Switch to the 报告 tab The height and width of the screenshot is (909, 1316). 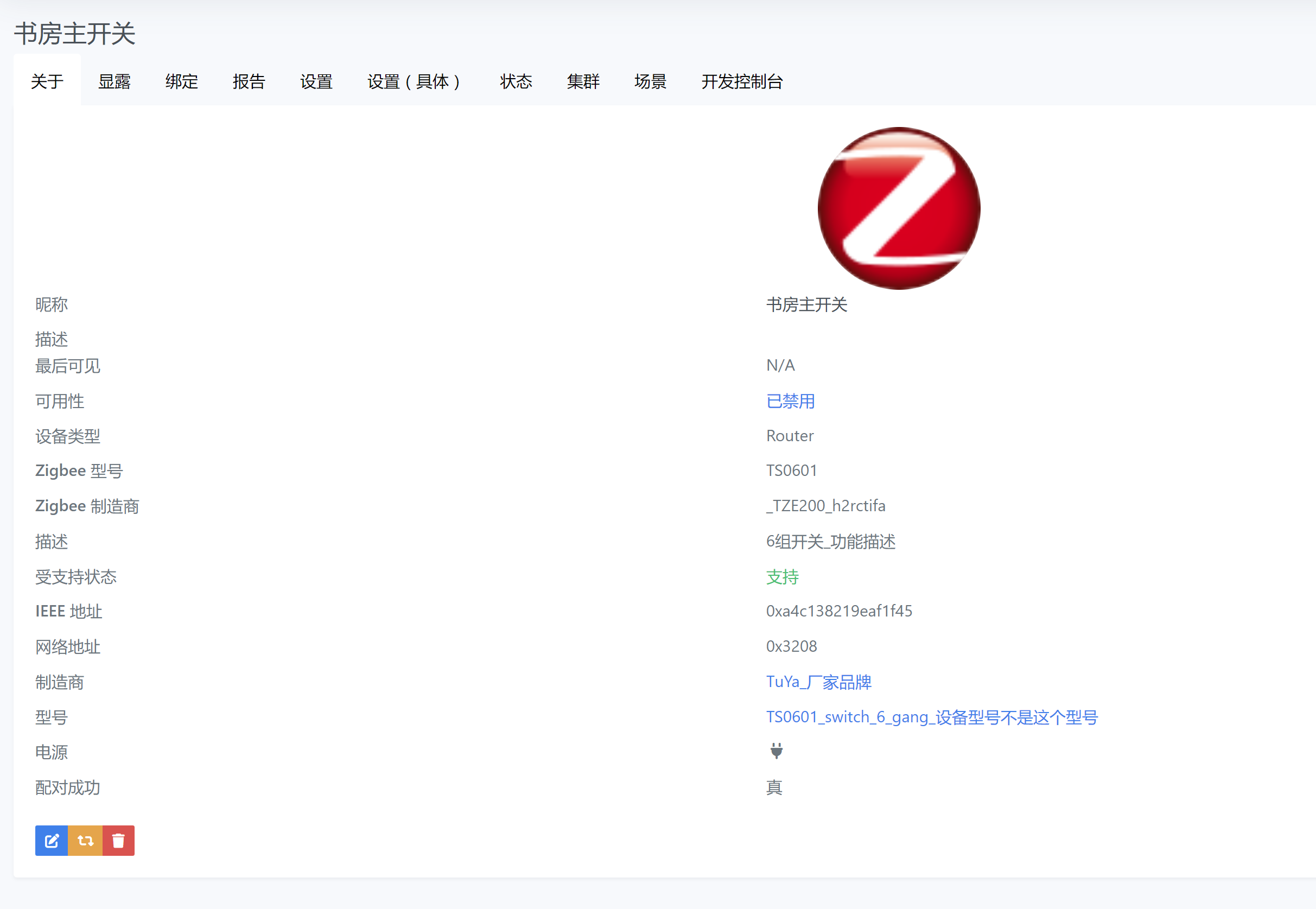249,81
